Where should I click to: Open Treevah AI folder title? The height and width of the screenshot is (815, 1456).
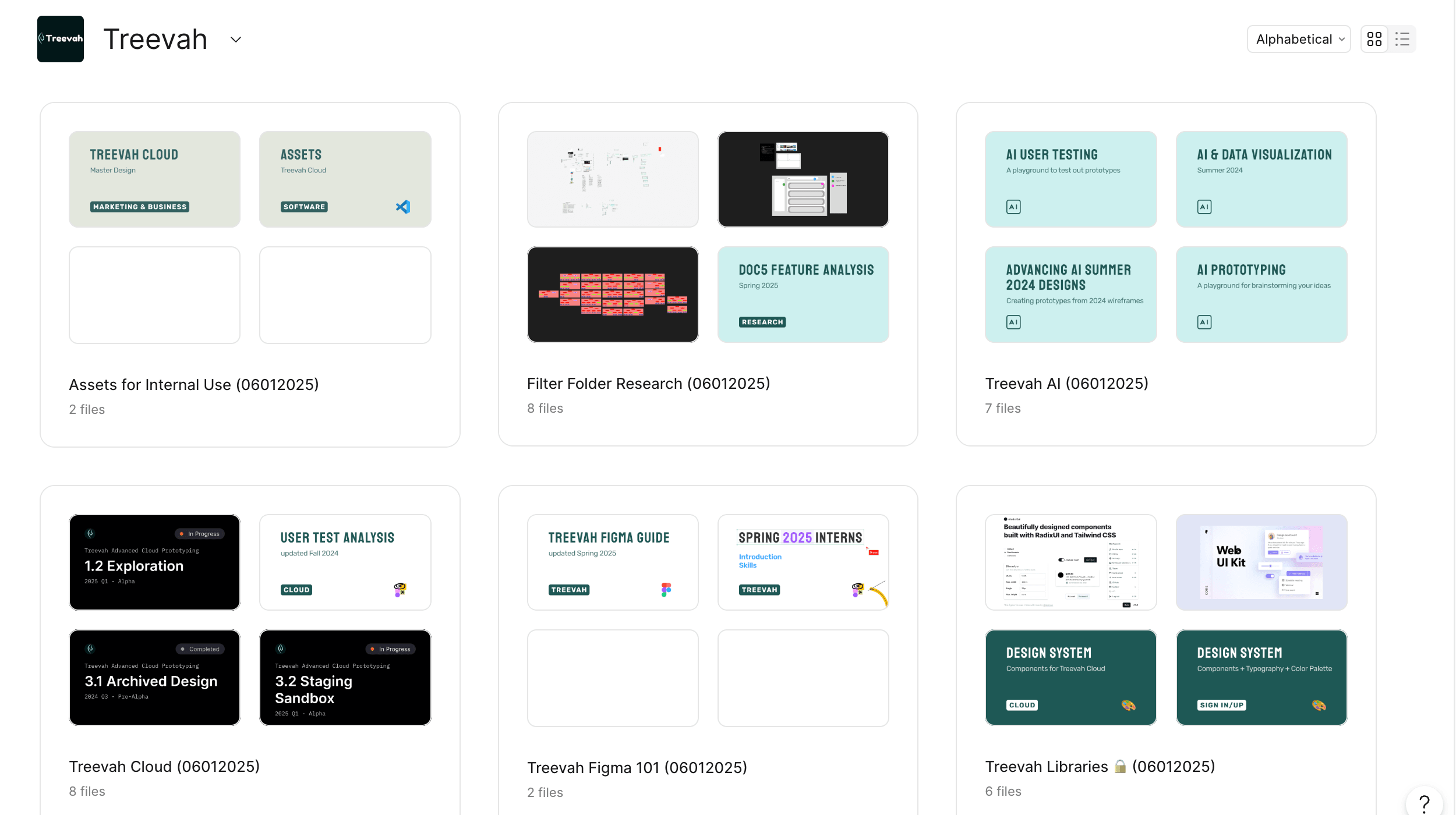pyautogui.click(x=1067, y=384)
